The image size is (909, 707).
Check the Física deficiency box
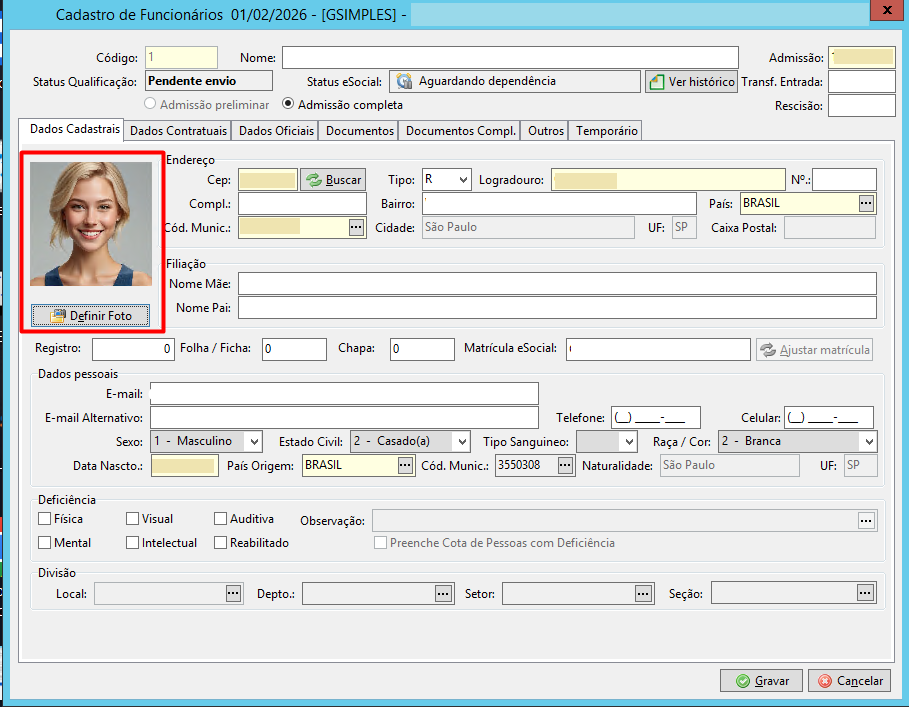click(45, 518)
